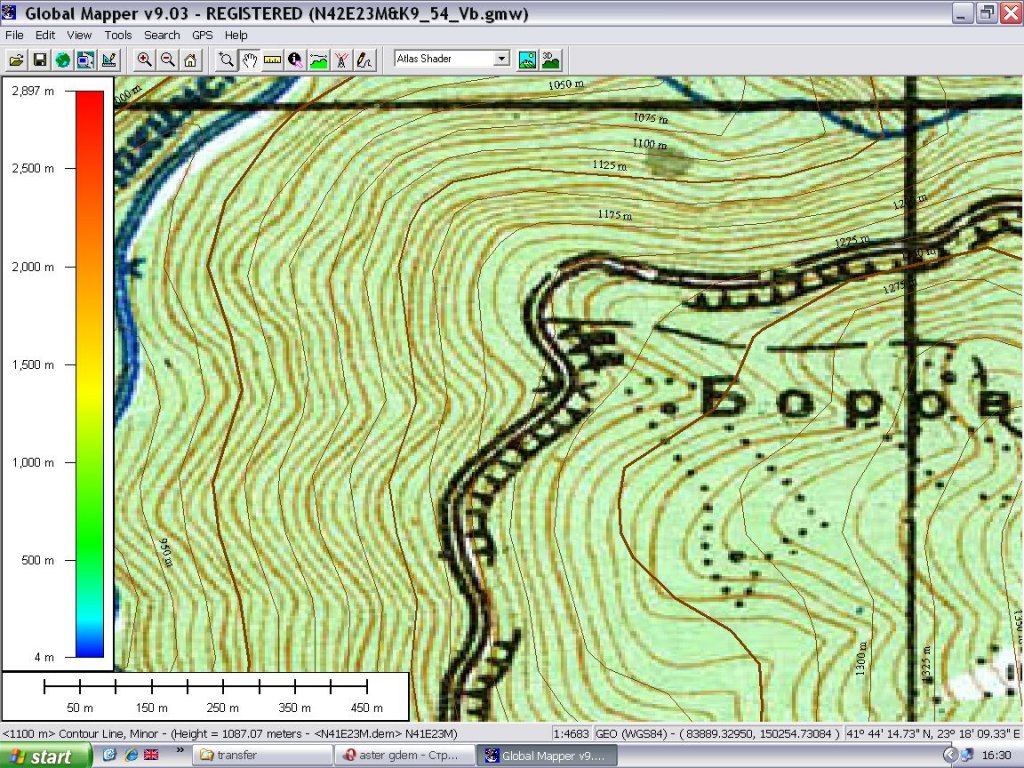Click the Download Online Data globe icon
The image size is (1024, 768).
click(x=63, y=60)
